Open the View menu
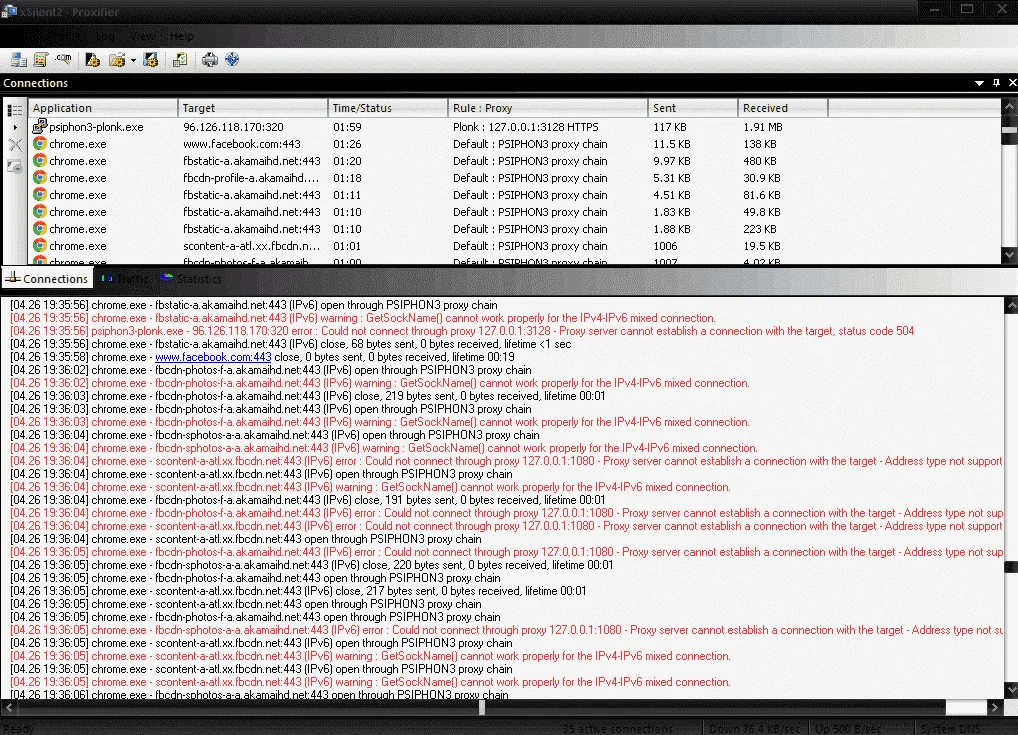The width and height of the screenshot is (1018, 735). coord(142,36)
